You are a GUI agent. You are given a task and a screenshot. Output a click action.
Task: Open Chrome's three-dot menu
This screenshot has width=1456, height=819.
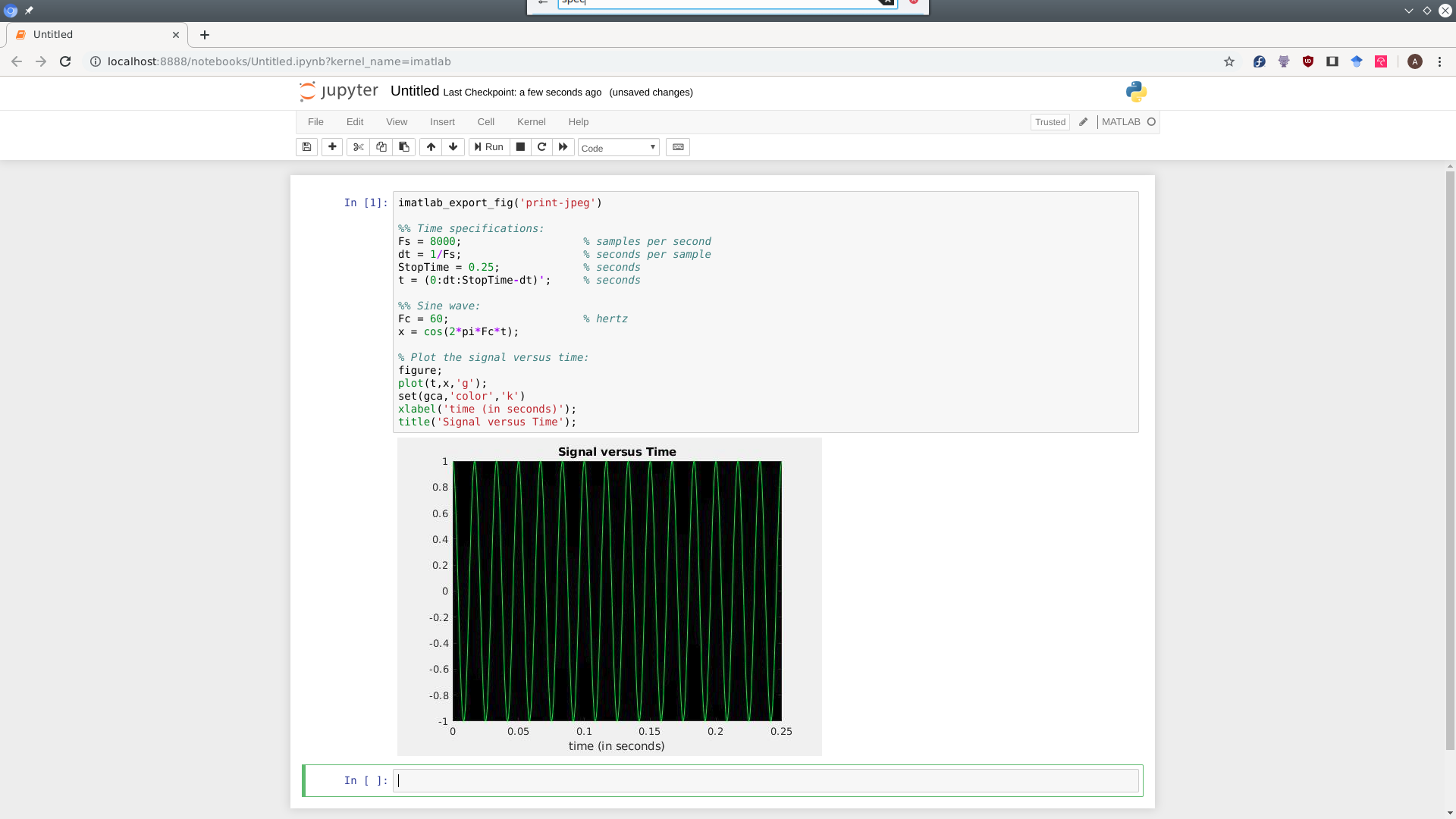1440,61
